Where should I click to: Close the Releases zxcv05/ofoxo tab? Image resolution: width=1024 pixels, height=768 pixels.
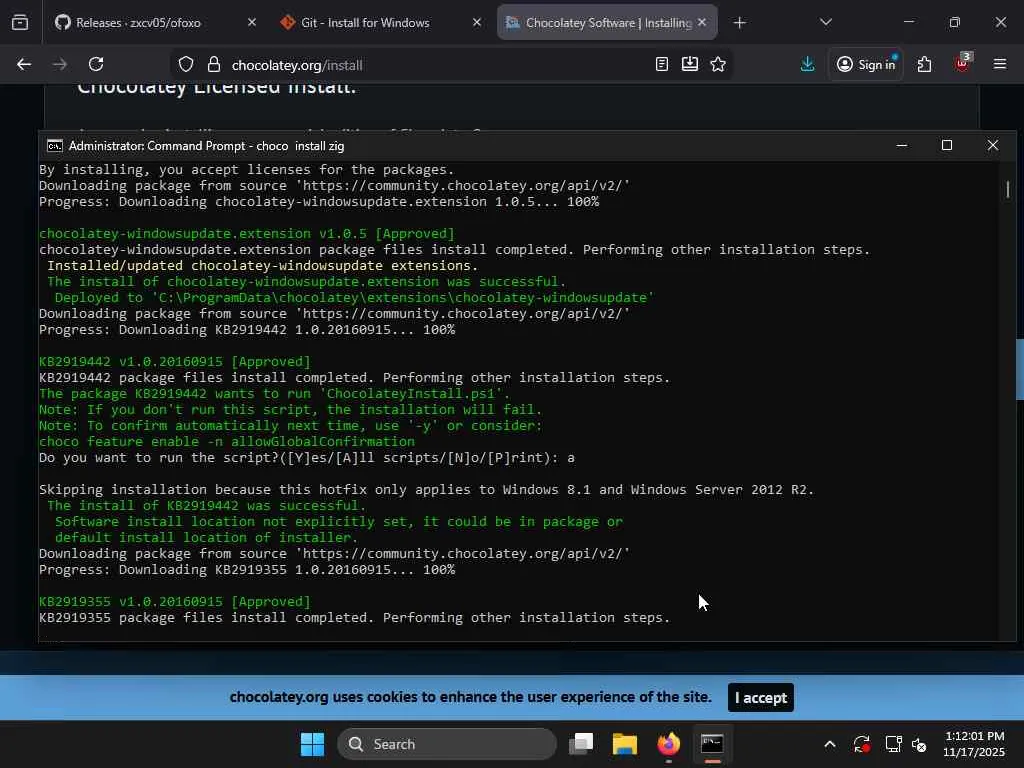251,23
